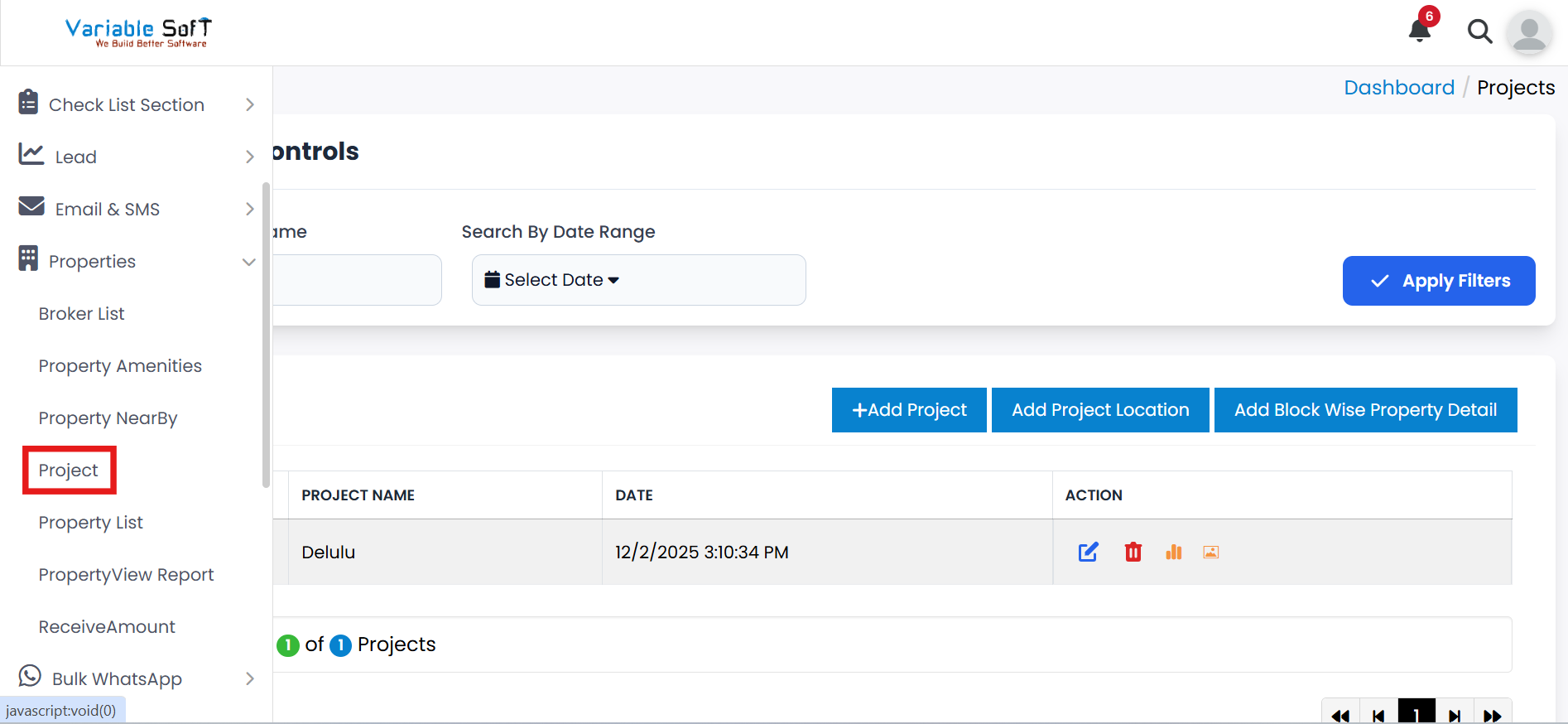Open the image gallery icon for Delulu

click(x=1210, y=552)
